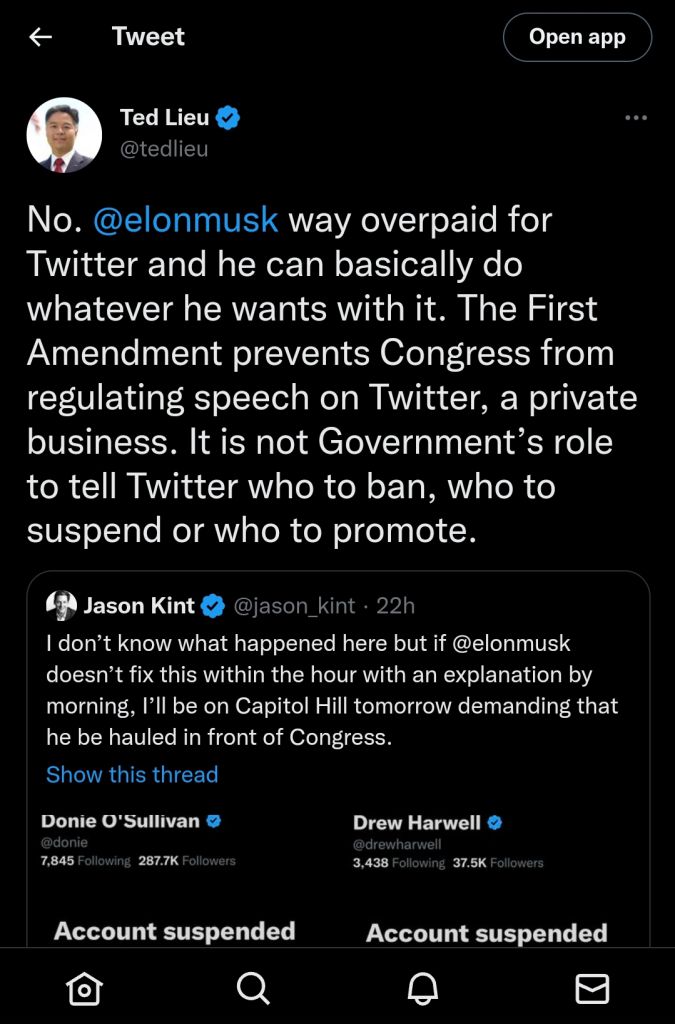Open the Messages envelope icon

592,988
